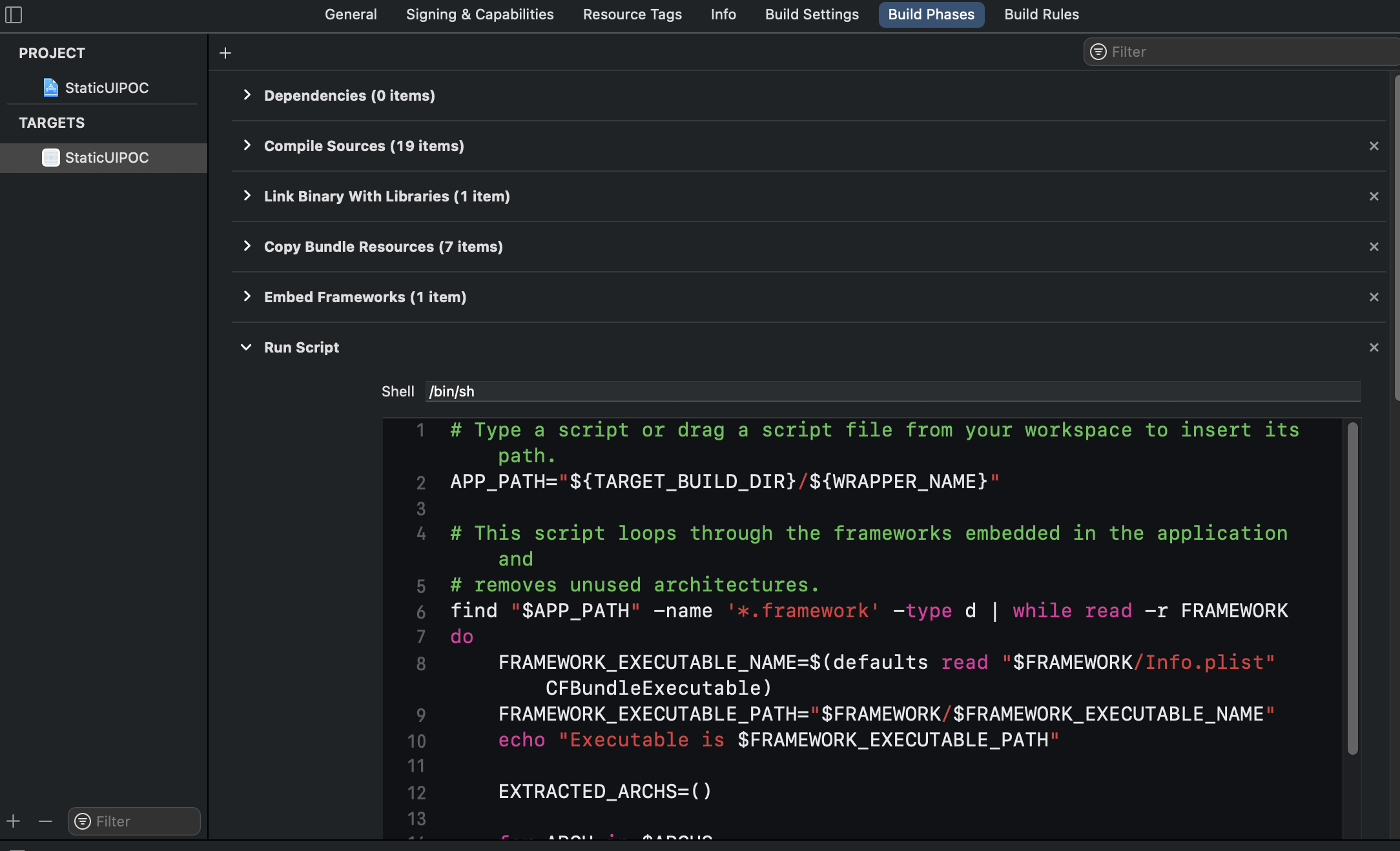Image resolution: width=1400 pixels, height=851 pixels.
Task: Open the Build Rules tab
Action: click(1042, 14)
